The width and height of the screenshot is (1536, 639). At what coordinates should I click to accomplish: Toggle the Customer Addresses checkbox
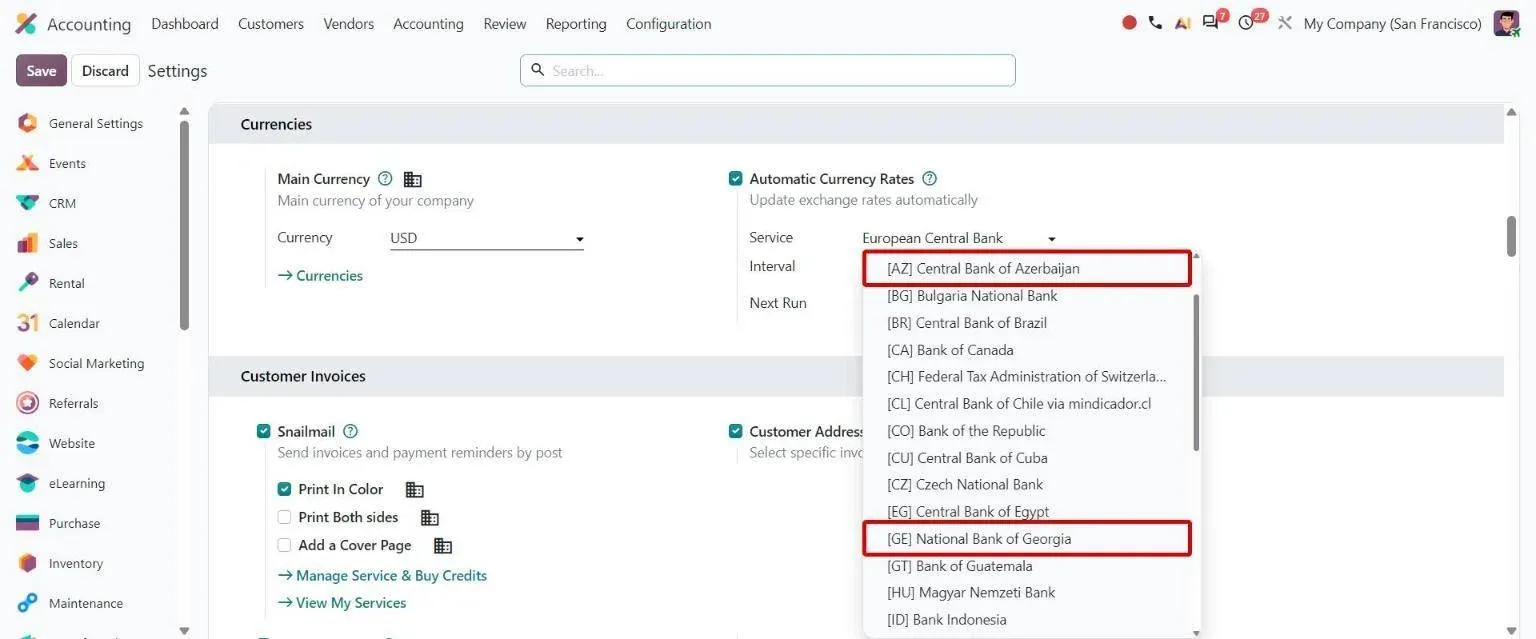click(x=736, y=431)
